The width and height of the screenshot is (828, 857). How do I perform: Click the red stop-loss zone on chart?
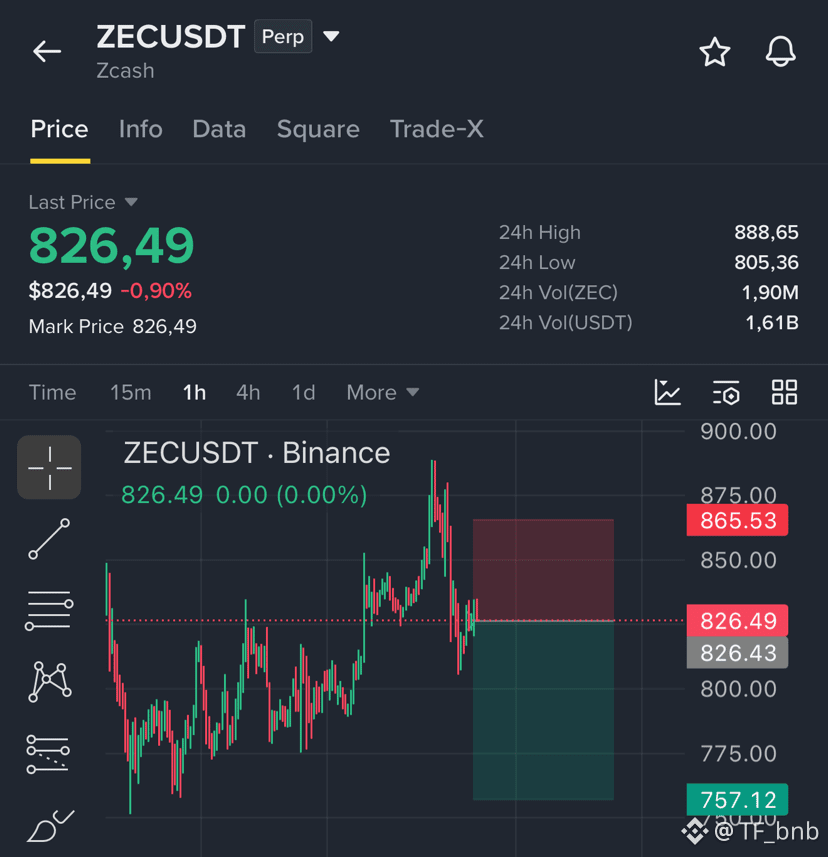point(543,570)
